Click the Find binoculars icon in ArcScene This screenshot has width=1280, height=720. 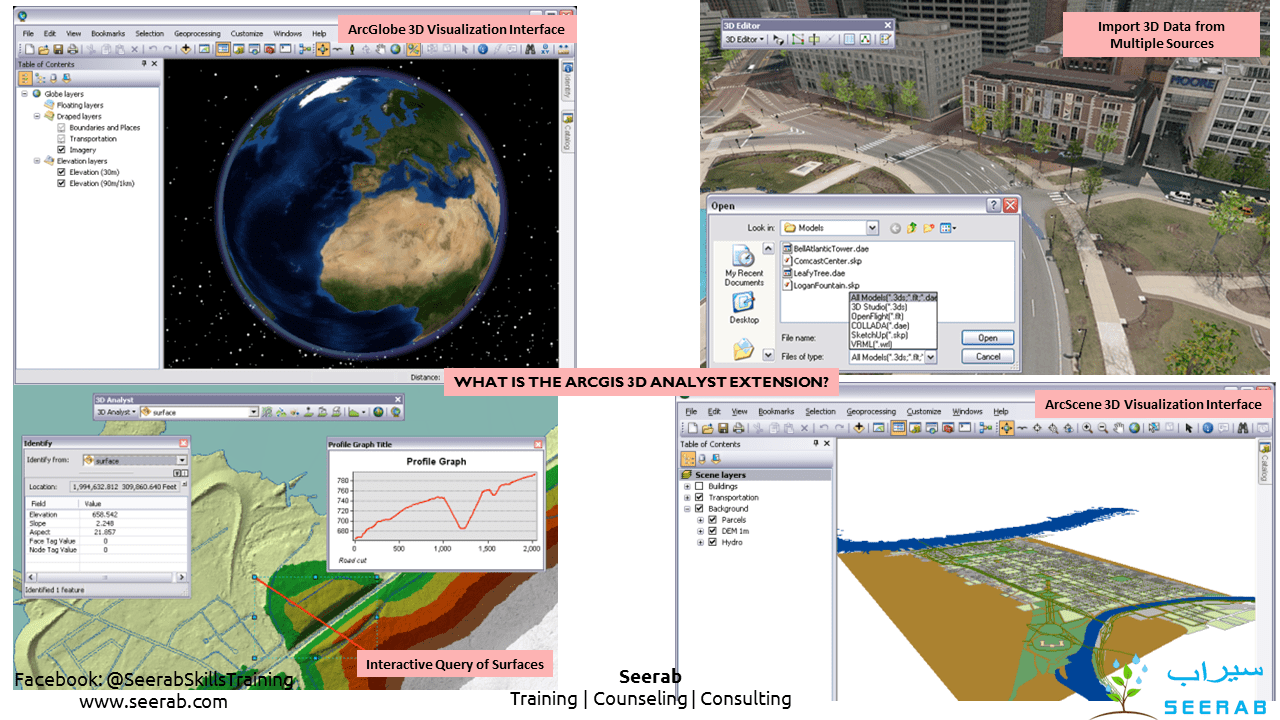click(1243, 428)
